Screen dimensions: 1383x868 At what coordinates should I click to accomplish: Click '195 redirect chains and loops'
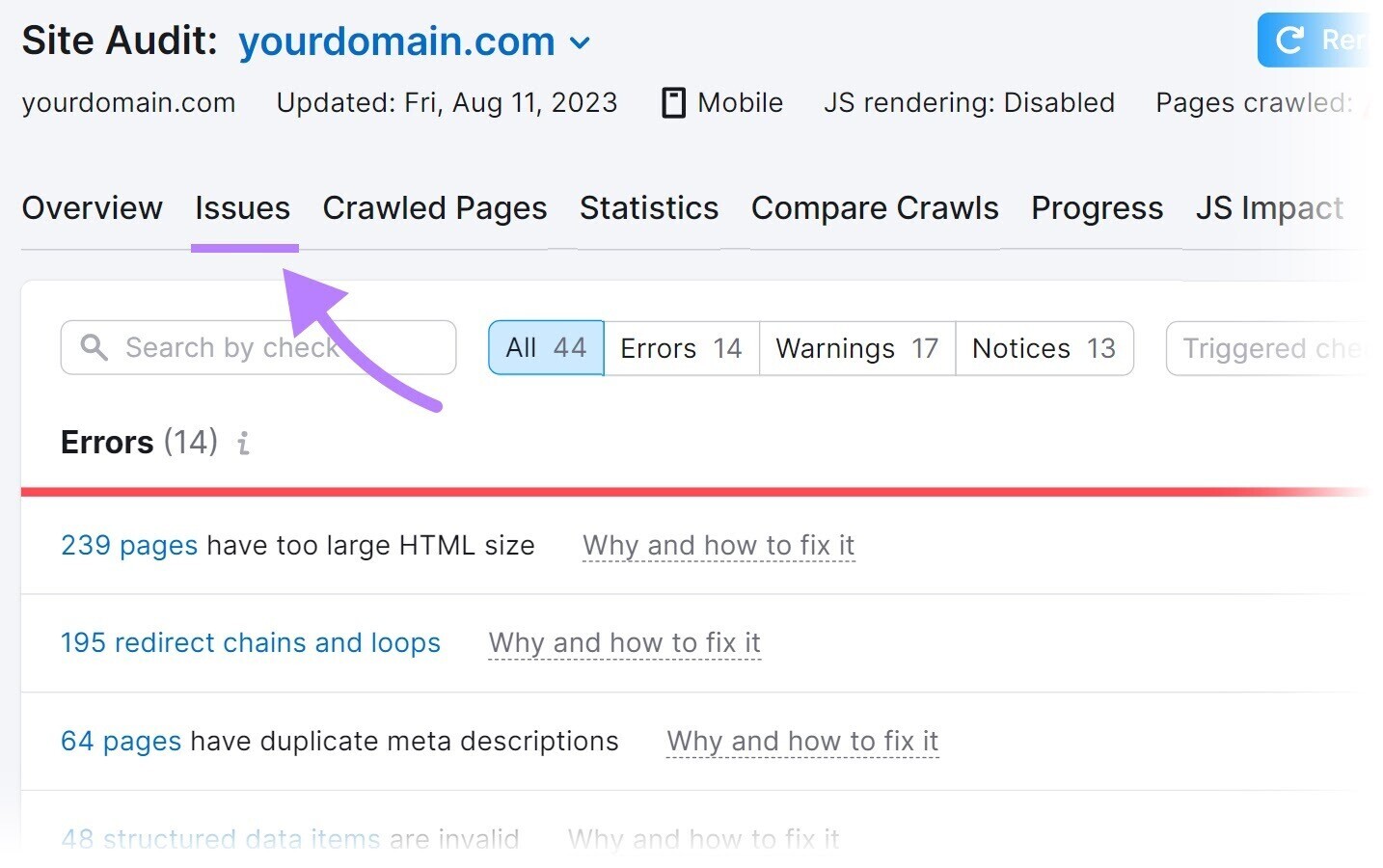click(250, 642)
